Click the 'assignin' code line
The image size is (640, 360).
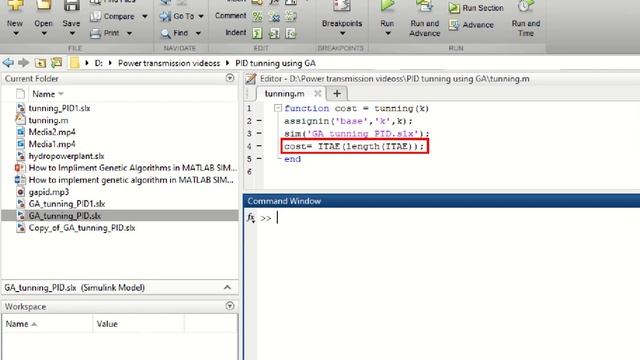click(349, 121)
